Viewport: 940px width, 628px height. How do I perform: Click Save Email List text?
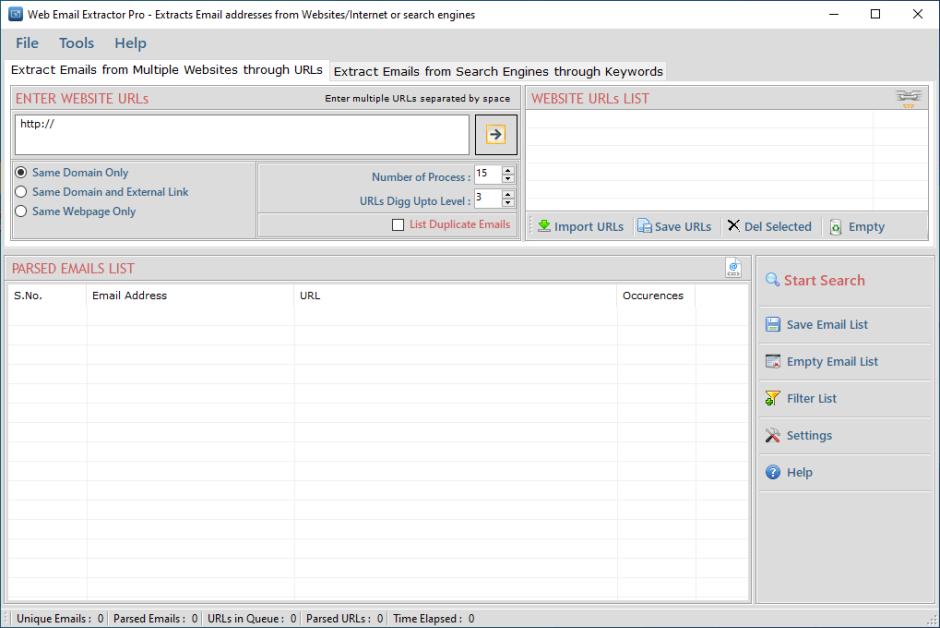827,324
